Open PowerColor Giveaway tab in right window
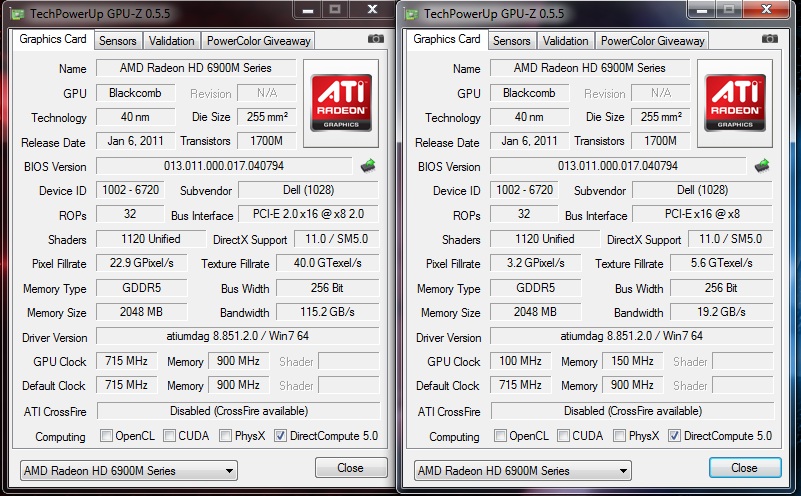The image size is (801, 496). coord(652,41)
